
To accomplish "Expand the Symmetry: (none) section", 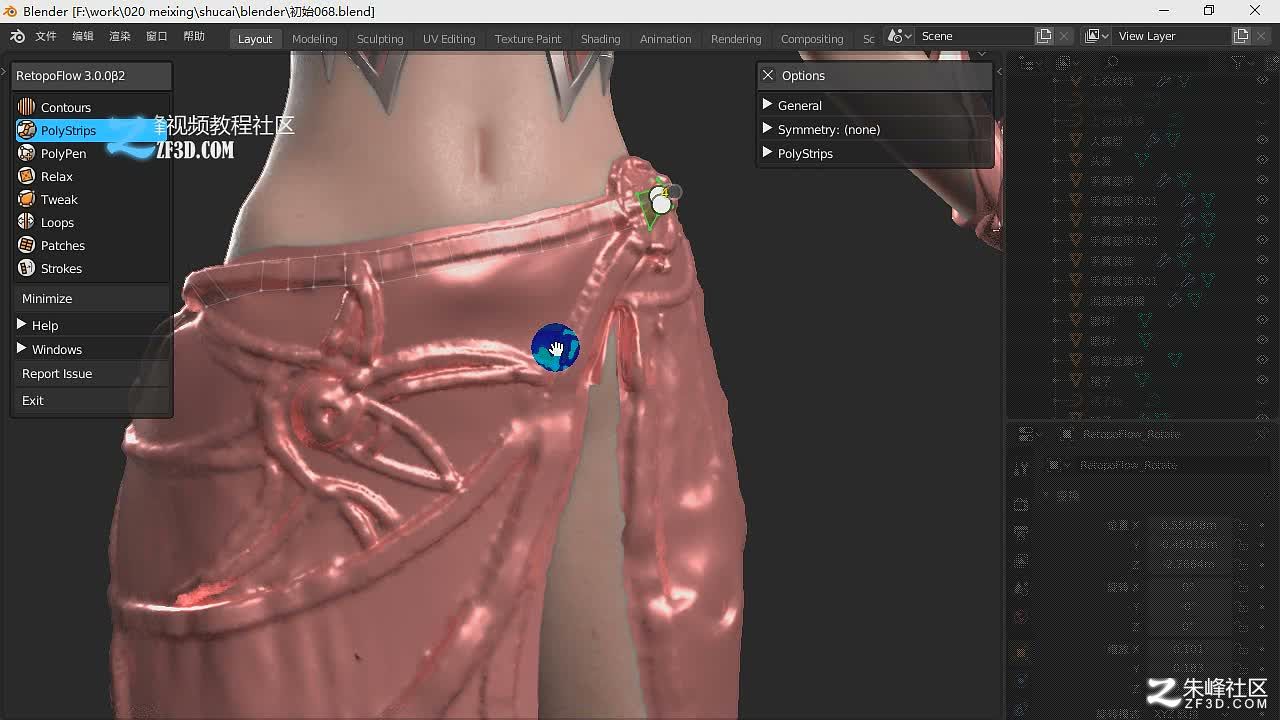I will point(875,129).
